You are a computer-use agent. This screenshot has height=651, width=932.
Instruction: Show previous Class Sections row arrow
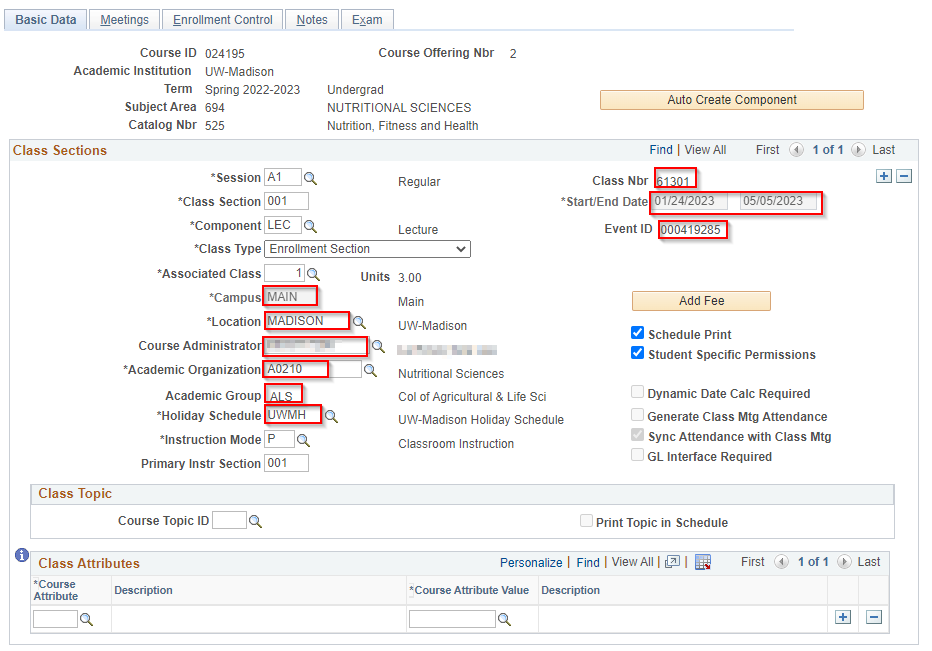tap(796, 150)
